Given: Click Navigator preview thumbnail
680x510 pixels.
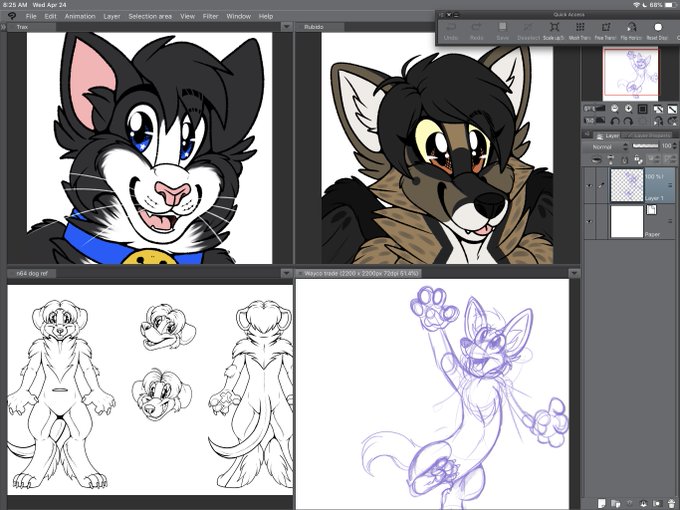Looking at the screenshot, I should 631,74.
